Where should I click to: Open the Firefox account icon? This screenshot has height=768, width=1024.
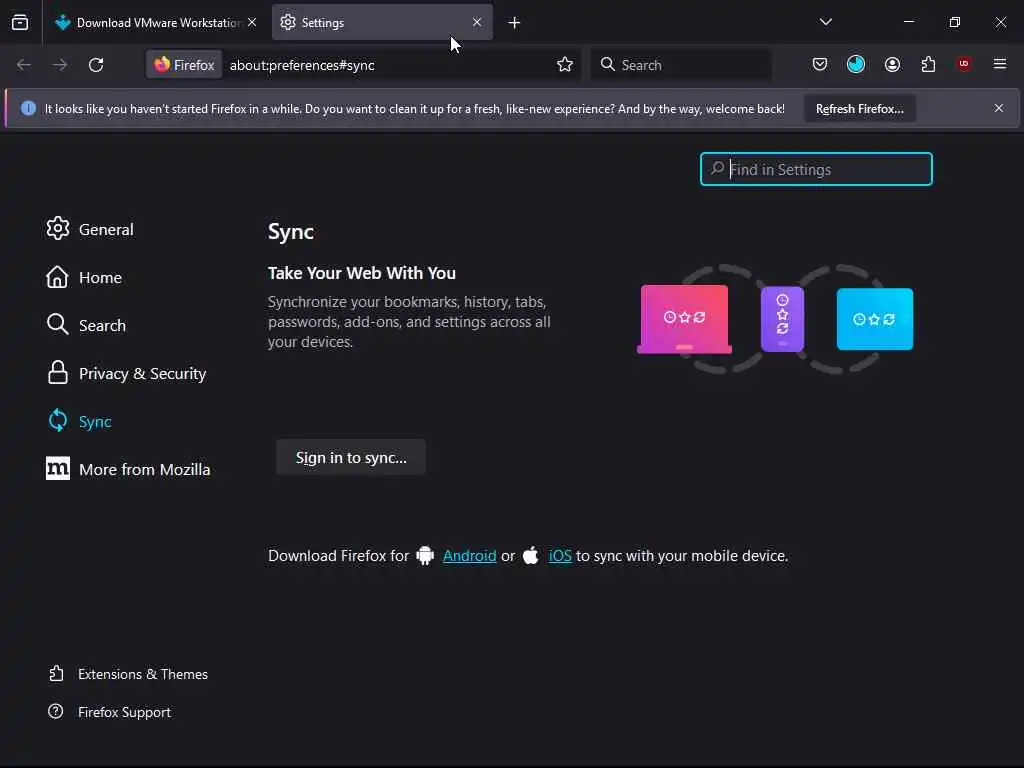click(892, 64)
